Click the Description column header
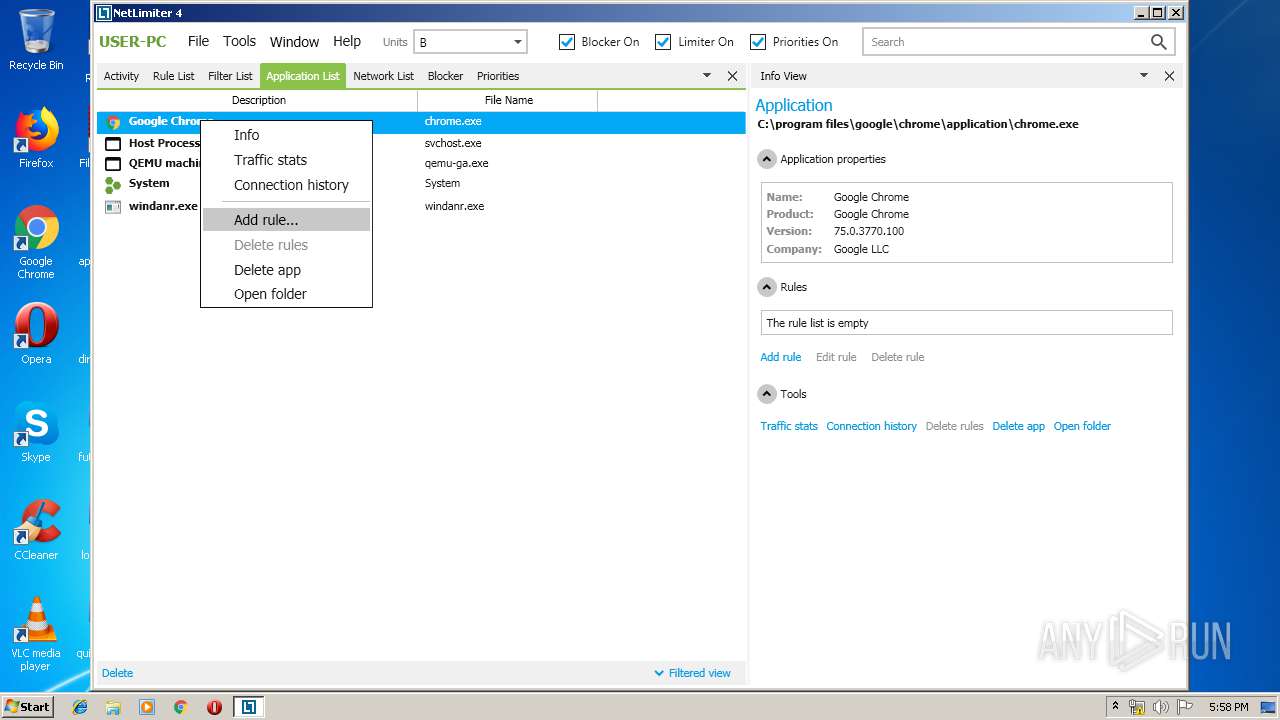This screenshot has width=1280, height=720. pos(258,100)
